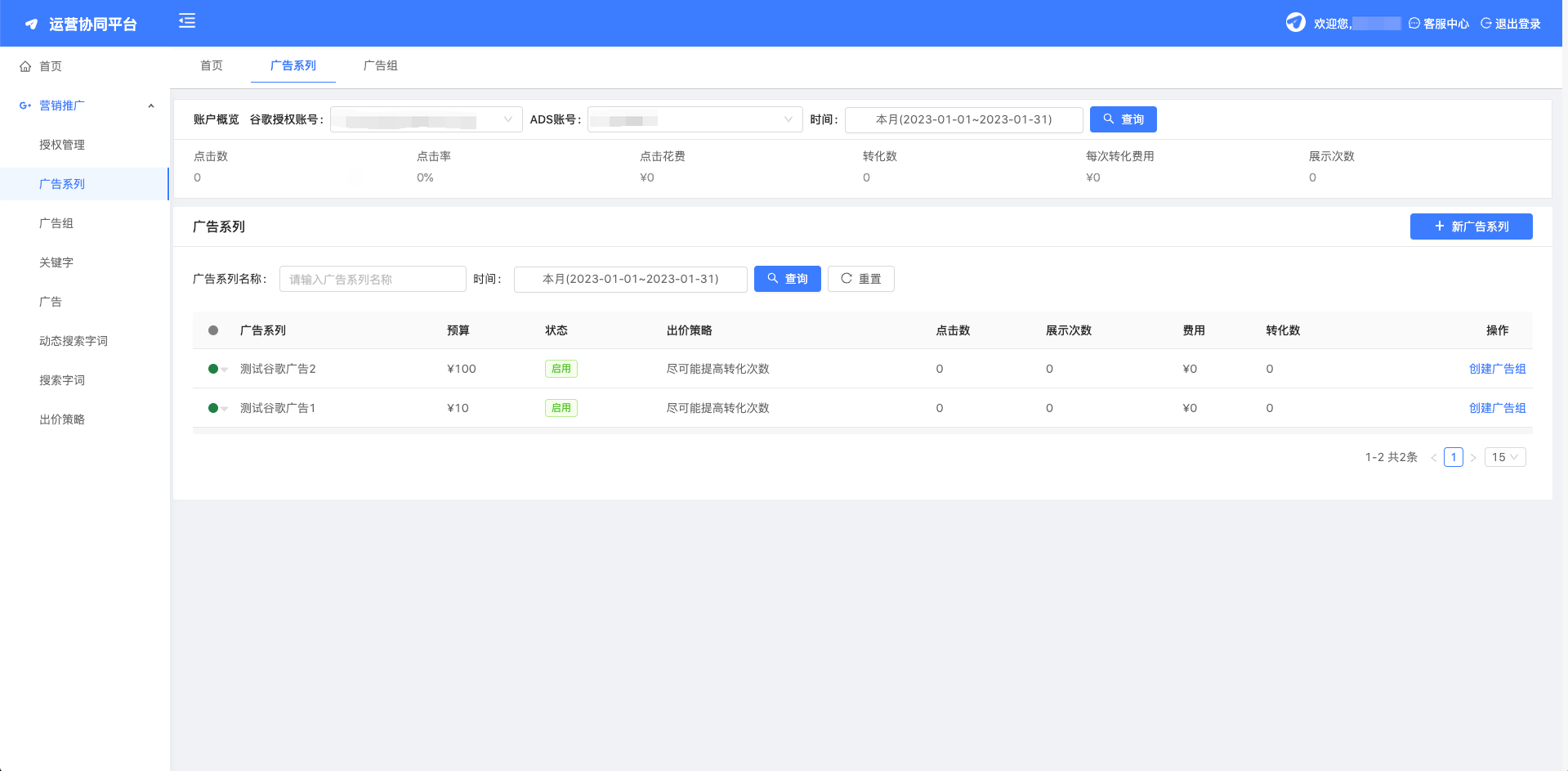Click the 重置 reset button
This screenshot has height=771, width=1568.
(860, 279)
